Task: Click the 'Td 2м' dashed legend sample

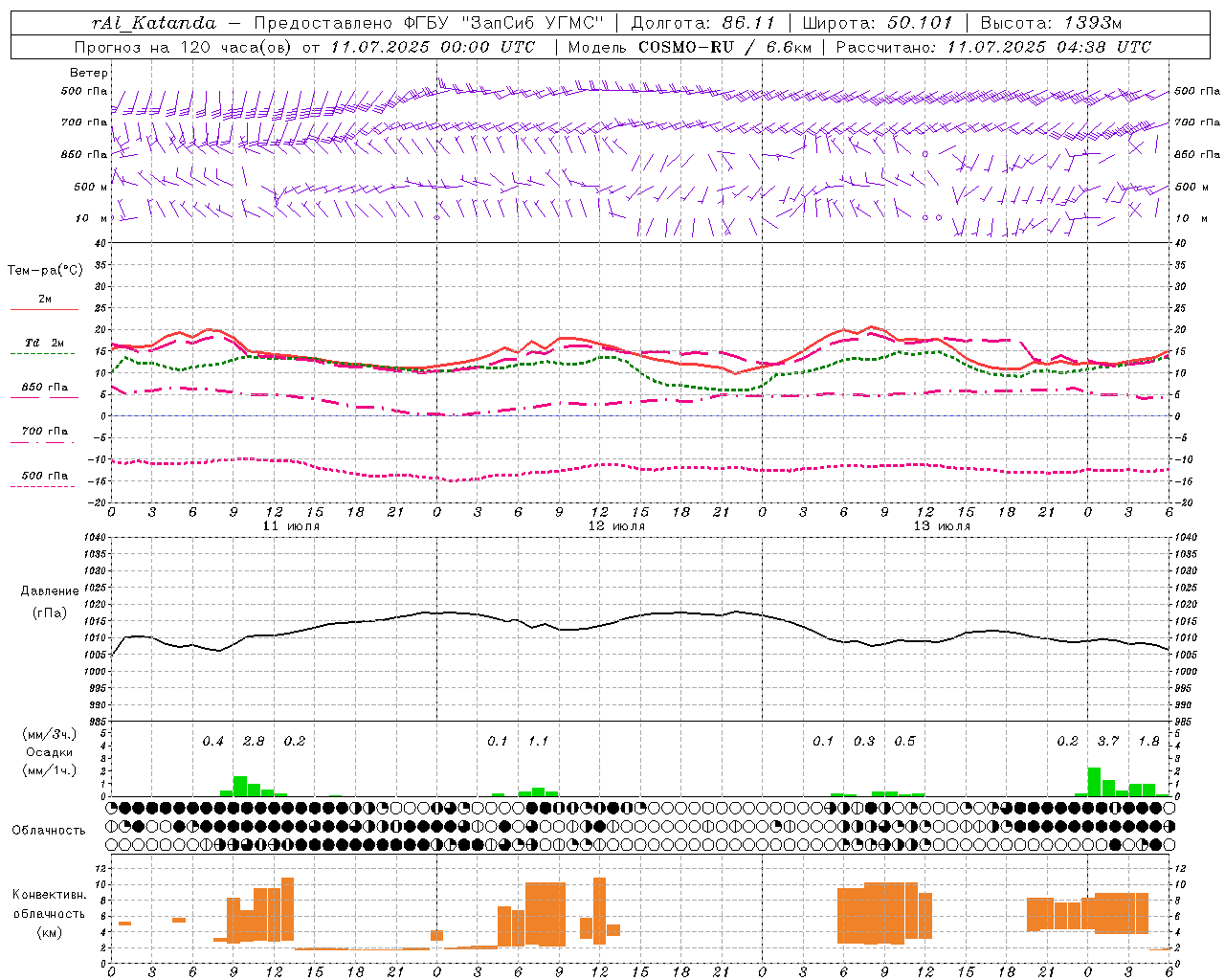Action: [42, 353]
